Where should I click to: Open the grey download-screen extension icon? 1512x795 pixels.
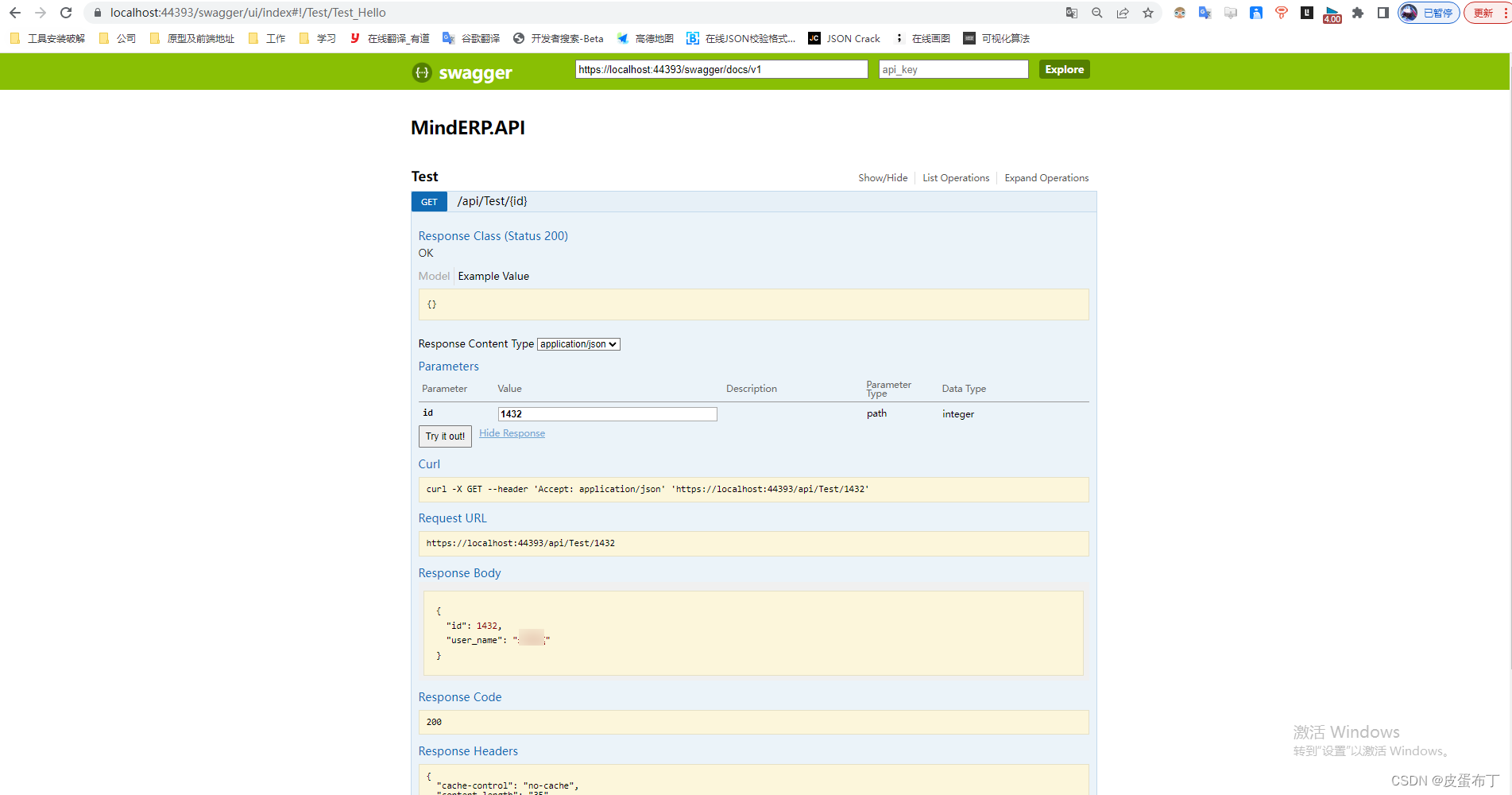click(1231, 13)
